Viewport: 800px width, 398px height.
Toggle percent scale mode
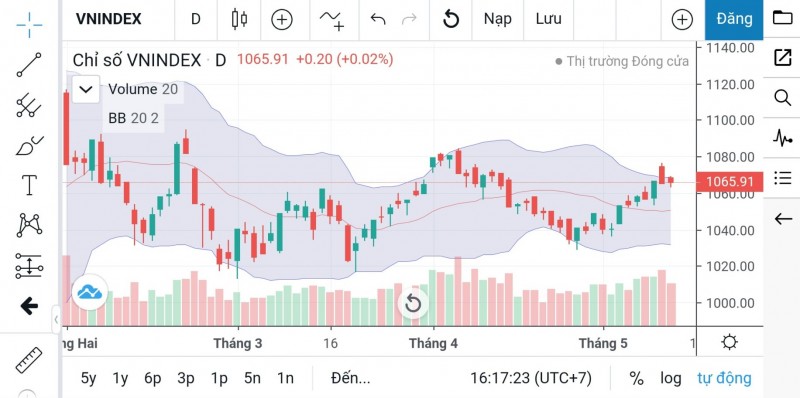(x=636, y=378)
